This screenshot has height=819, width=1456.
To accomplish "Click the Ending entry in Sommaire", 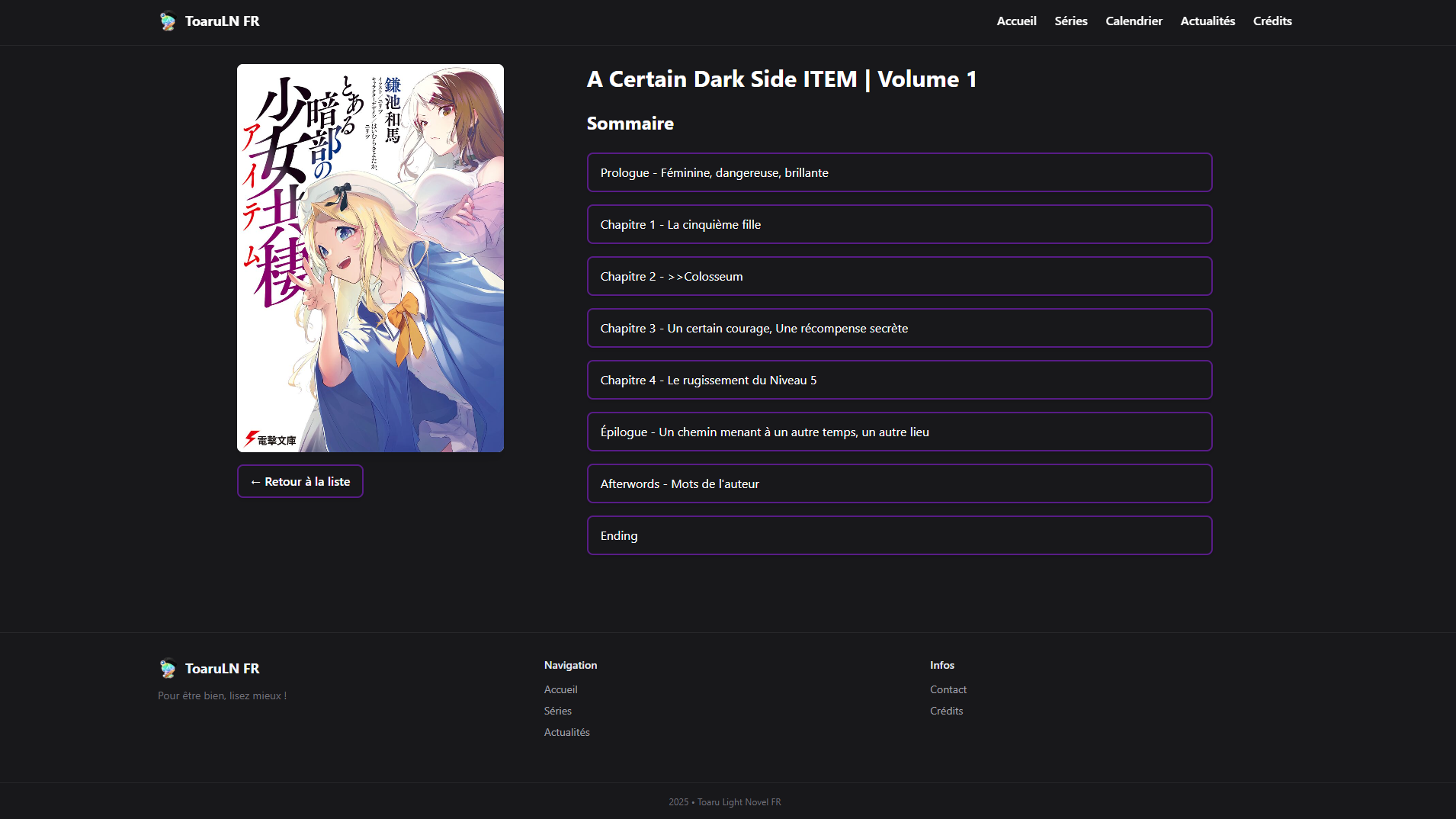I will tap(899, 535).
